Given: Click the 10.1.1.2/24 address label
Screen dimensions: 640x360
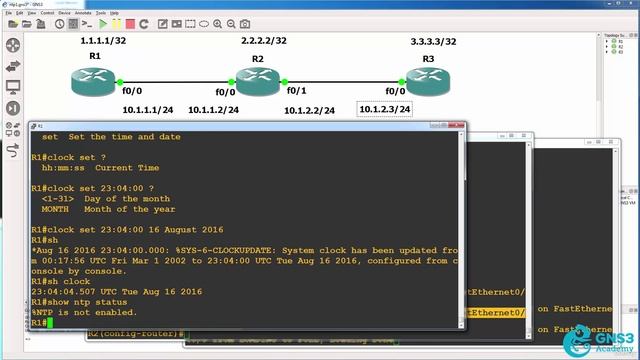Looking at the screenshot, I should (x=213, y=110).
